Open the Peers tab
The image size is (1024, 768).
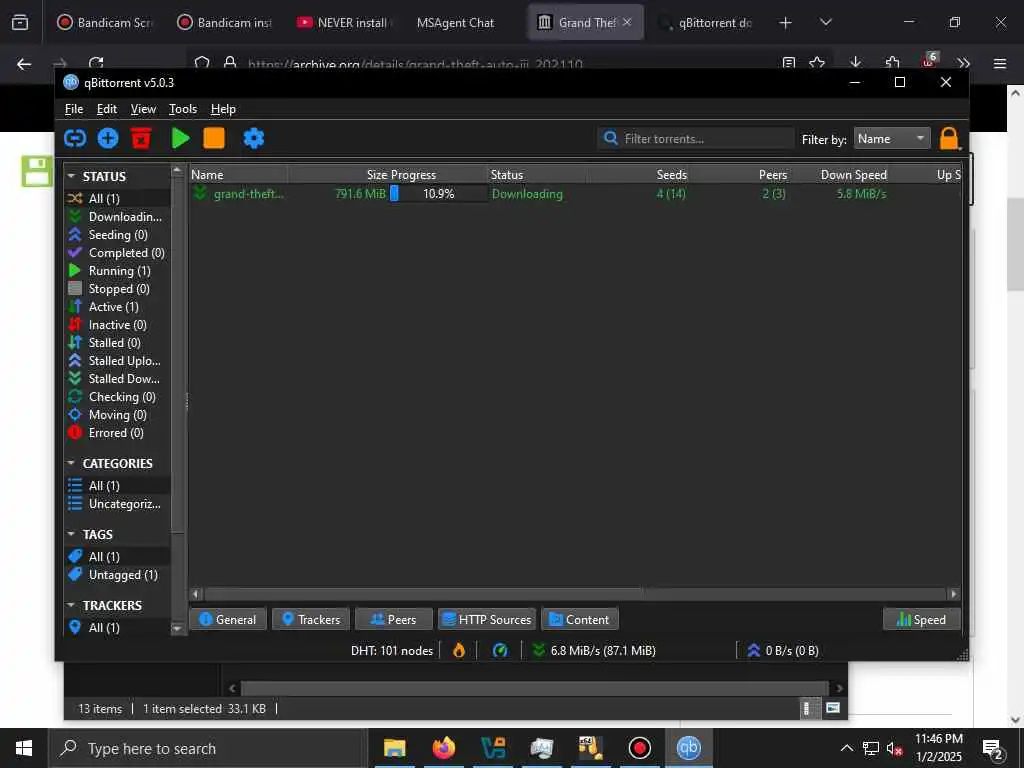point(393,619)
